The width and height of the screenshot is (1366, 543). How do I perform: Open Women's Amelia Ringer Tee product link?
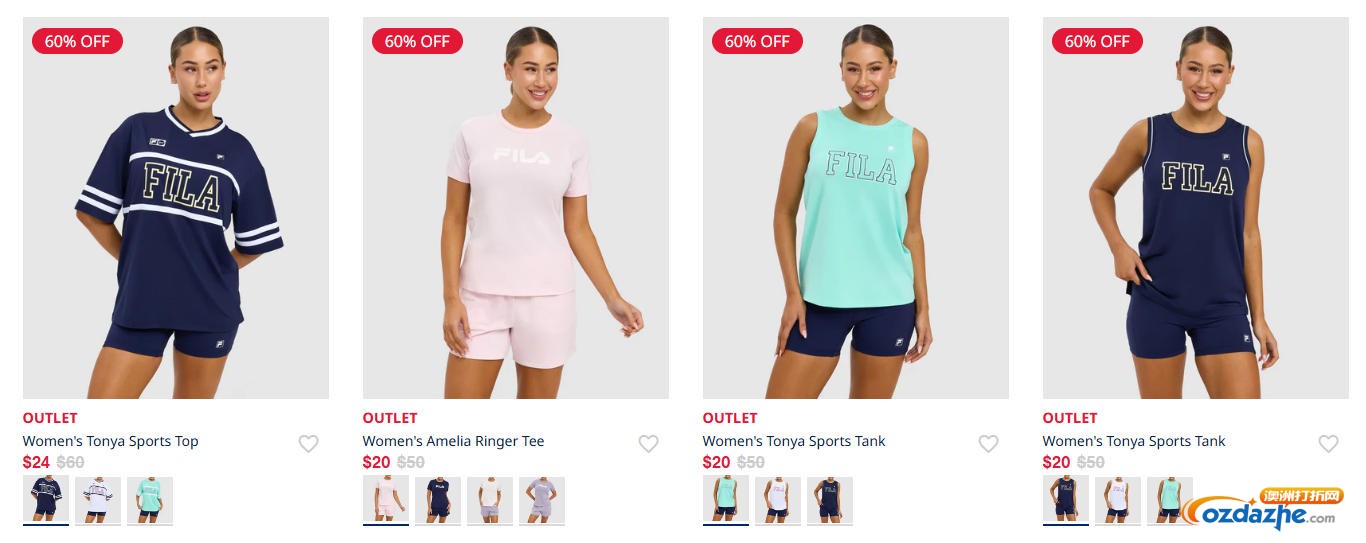(453, 441)
